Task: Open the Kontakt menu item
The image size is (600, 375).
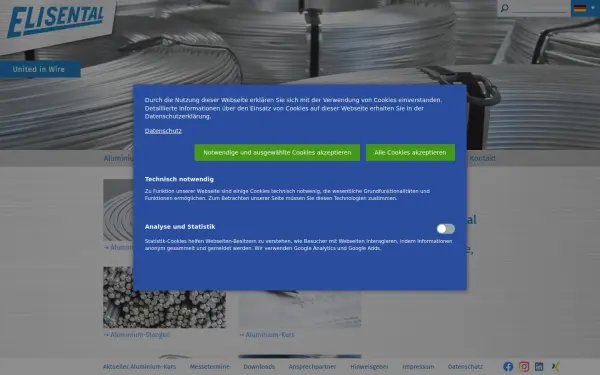Action: (x=482, y=158)
